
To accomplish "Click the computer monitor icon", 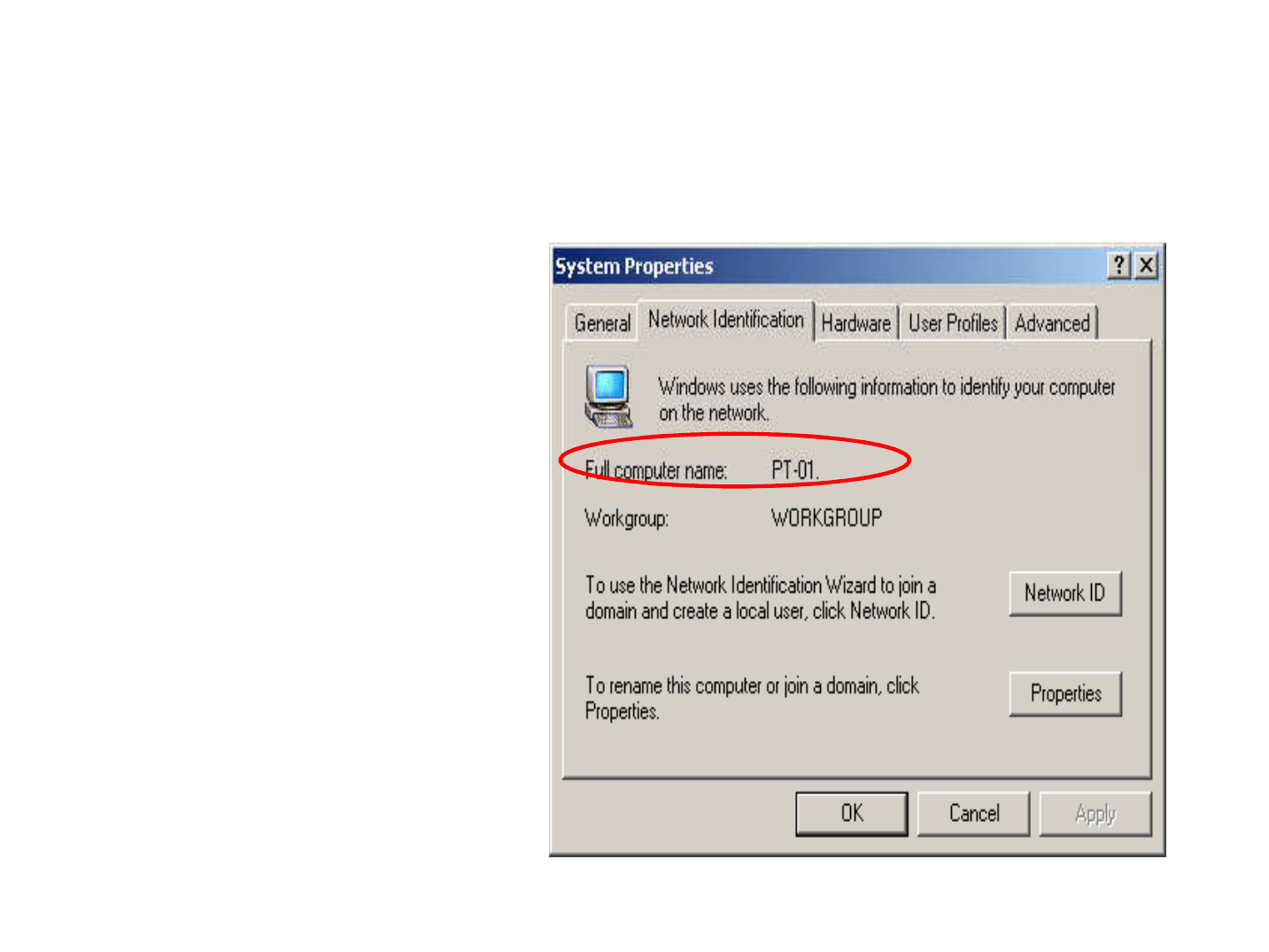I will pyautogui.click(x=608, y=396).
